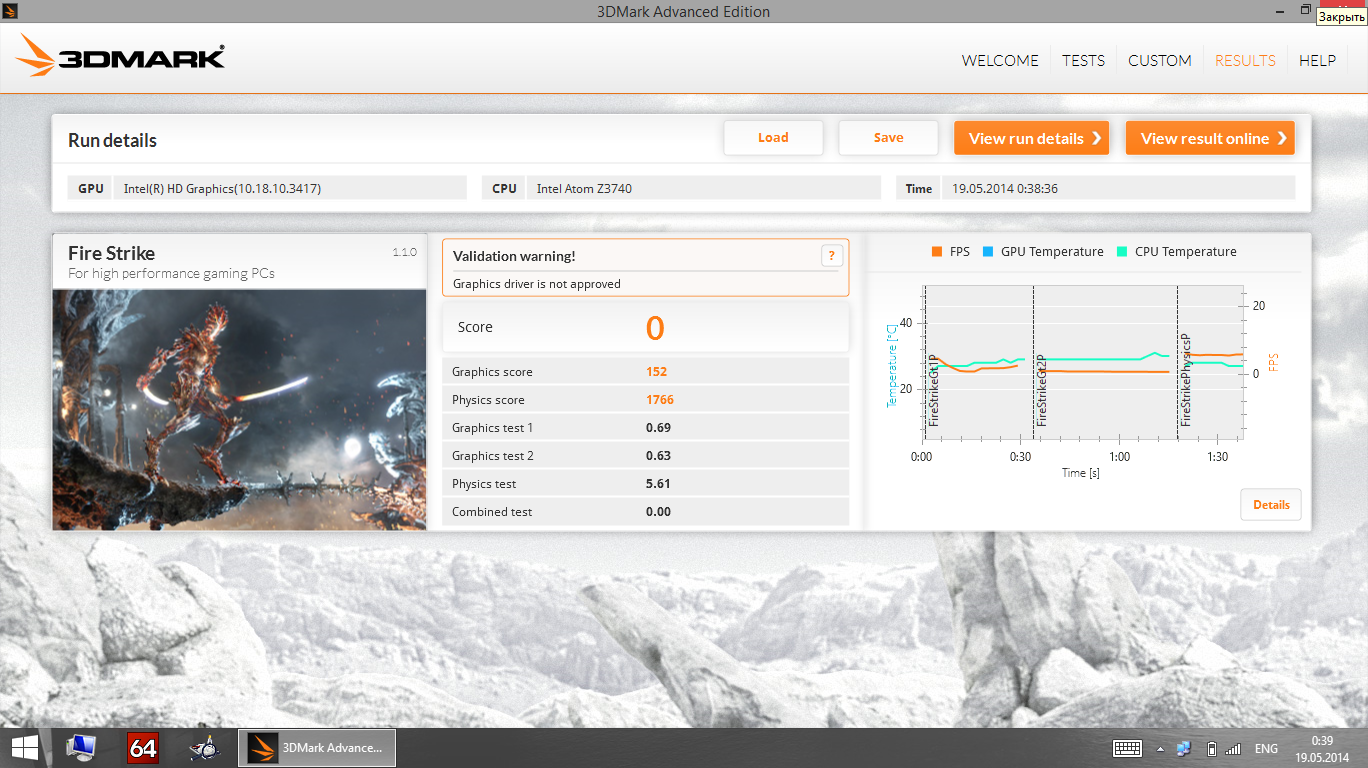The image size is (1368, 768).
Task: Click the 3DMark logo in the header
Action: [120, 57]
